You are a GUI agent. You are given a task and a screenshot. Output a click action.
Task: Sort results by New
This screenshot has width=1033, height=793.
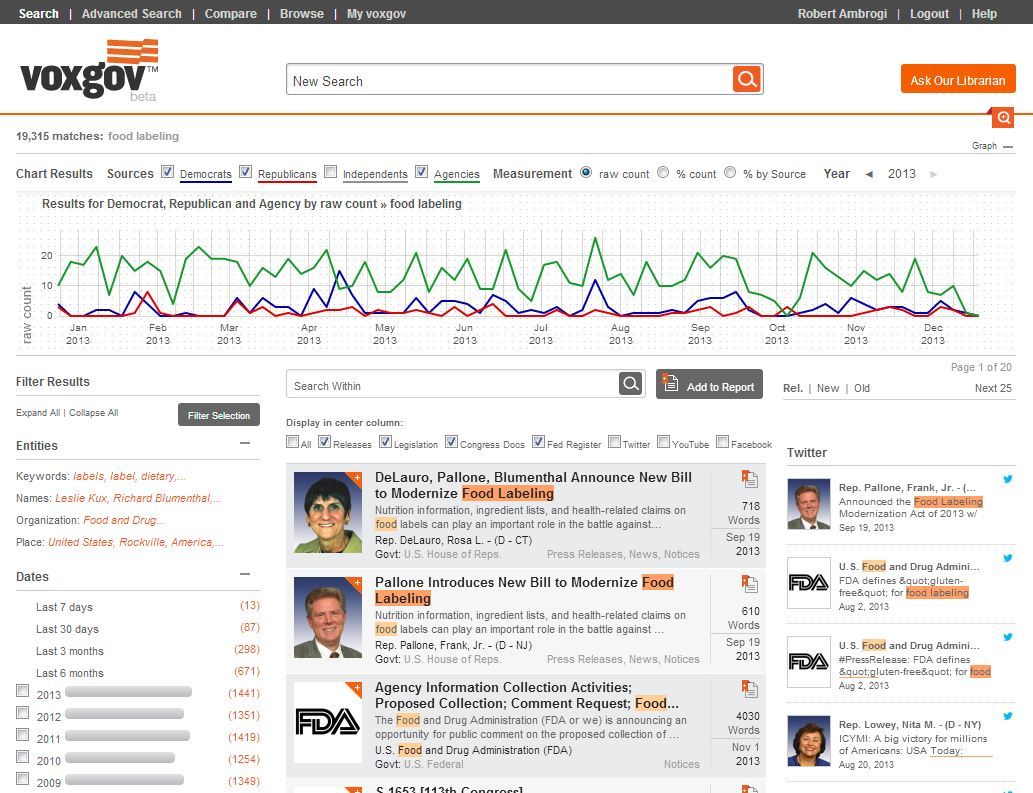click(828, 389)
